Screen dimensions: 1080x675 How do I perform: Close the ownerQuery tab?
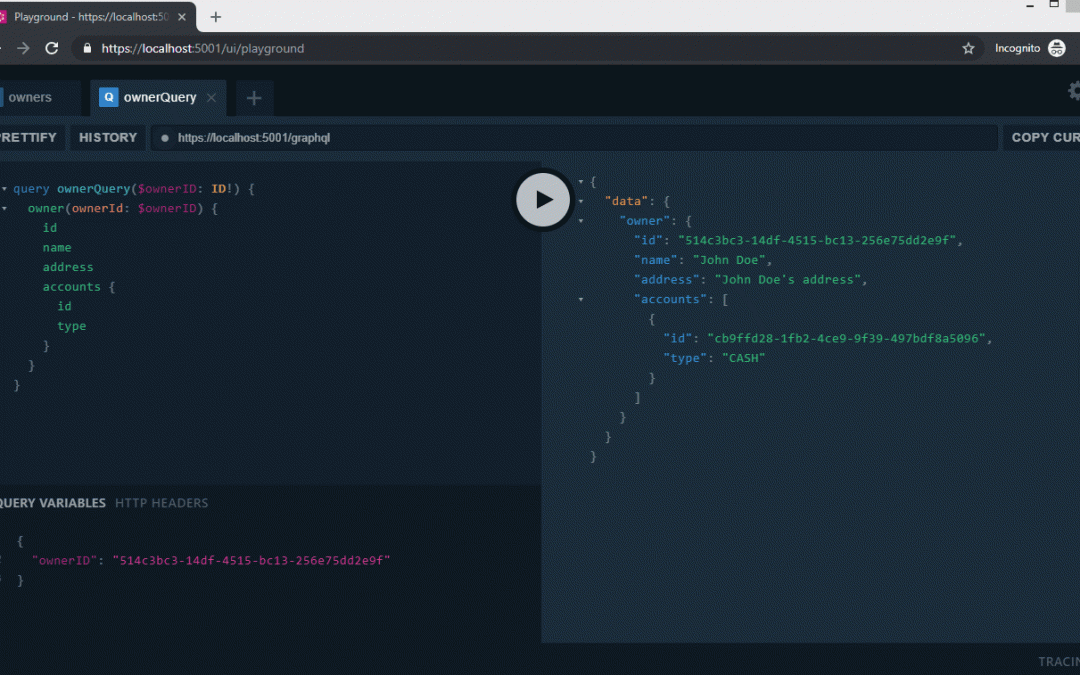pos(211,98)
